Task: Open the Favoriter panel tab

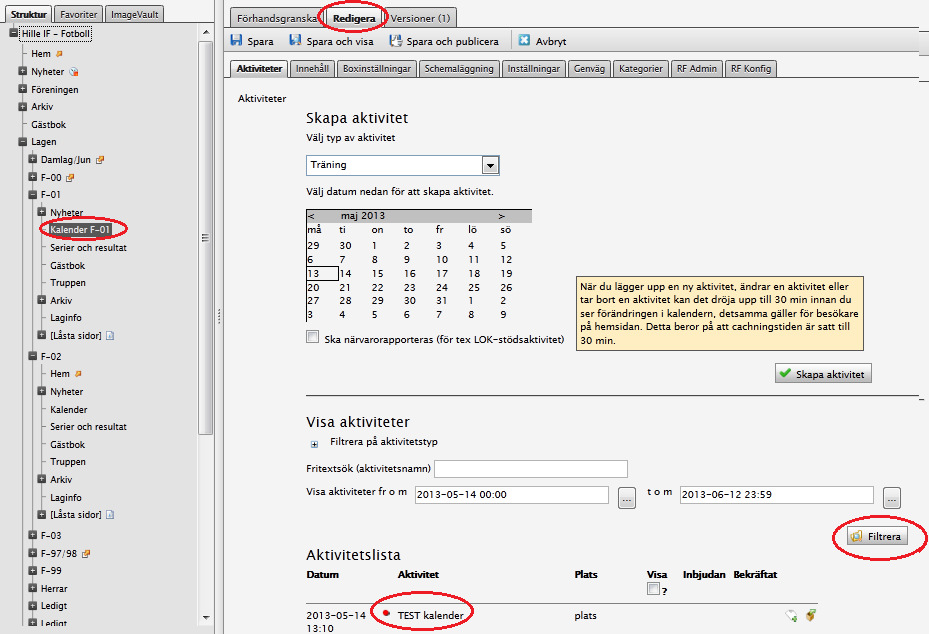Action: click(x=78, y=14)
